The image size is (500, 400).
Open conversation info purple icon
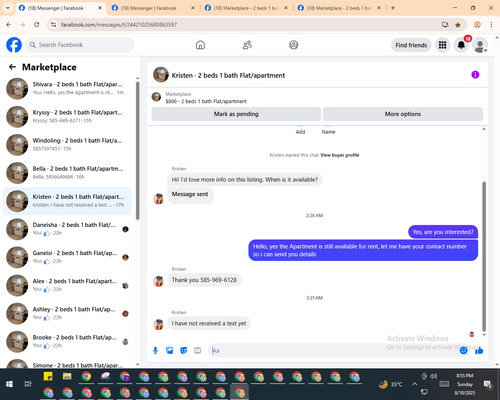[475, 75]
